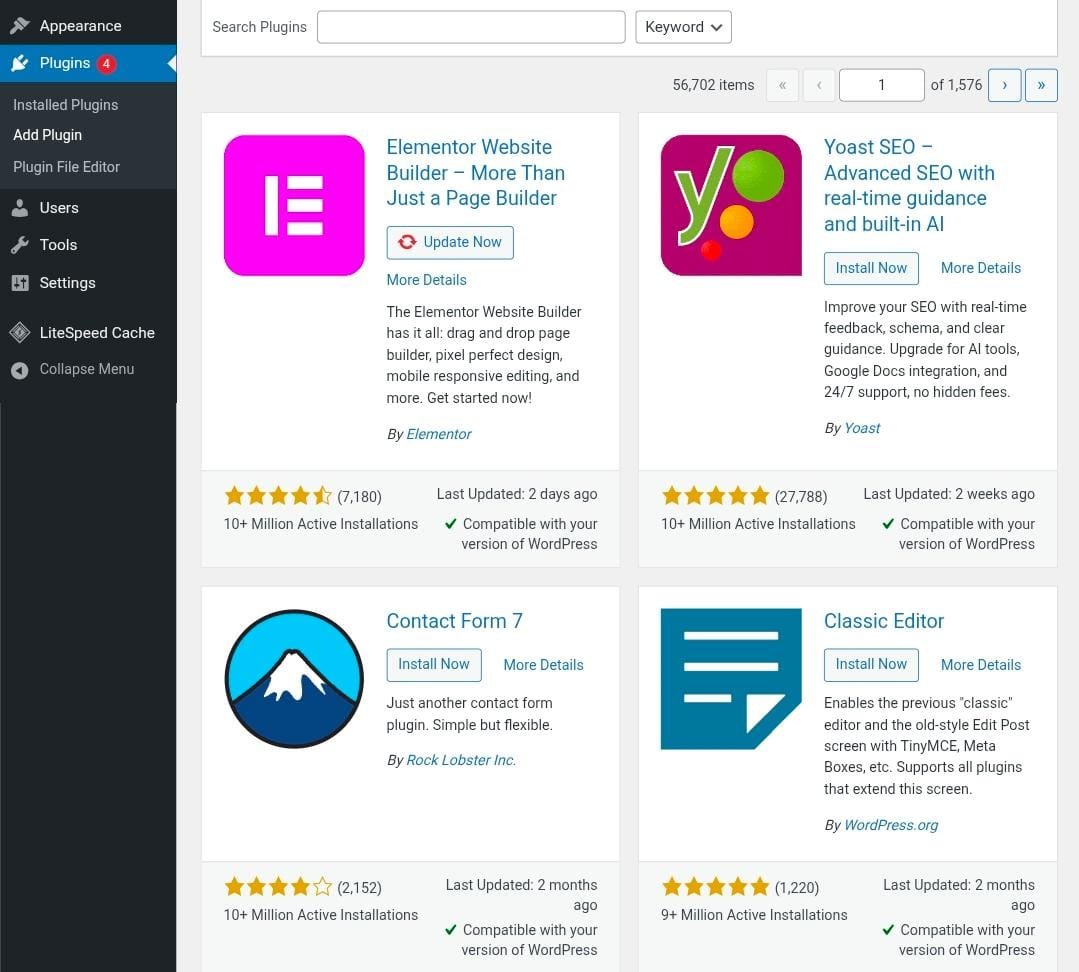The image size is (1079, 972).
Task: Open the Contact Form 7 mountain icon
Action: point(294,678)
